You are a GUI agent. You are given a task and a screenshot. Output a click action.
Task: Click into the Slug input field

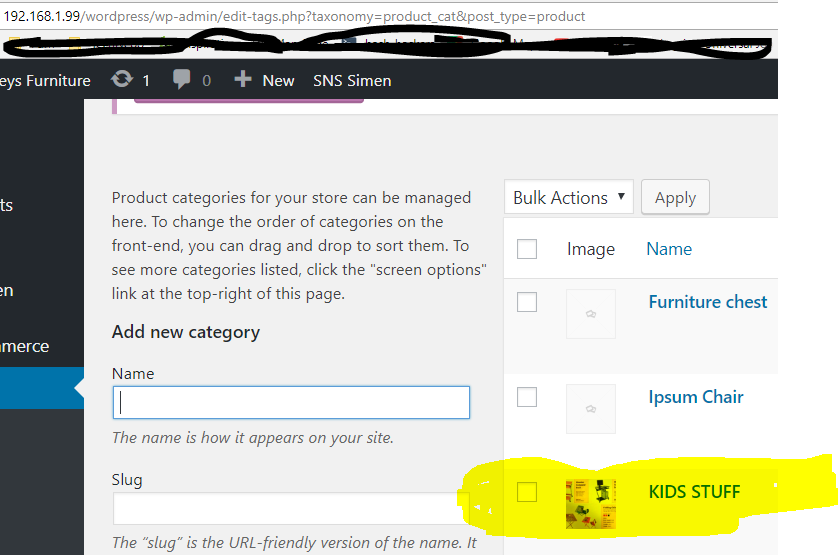(x=291, y=508)
